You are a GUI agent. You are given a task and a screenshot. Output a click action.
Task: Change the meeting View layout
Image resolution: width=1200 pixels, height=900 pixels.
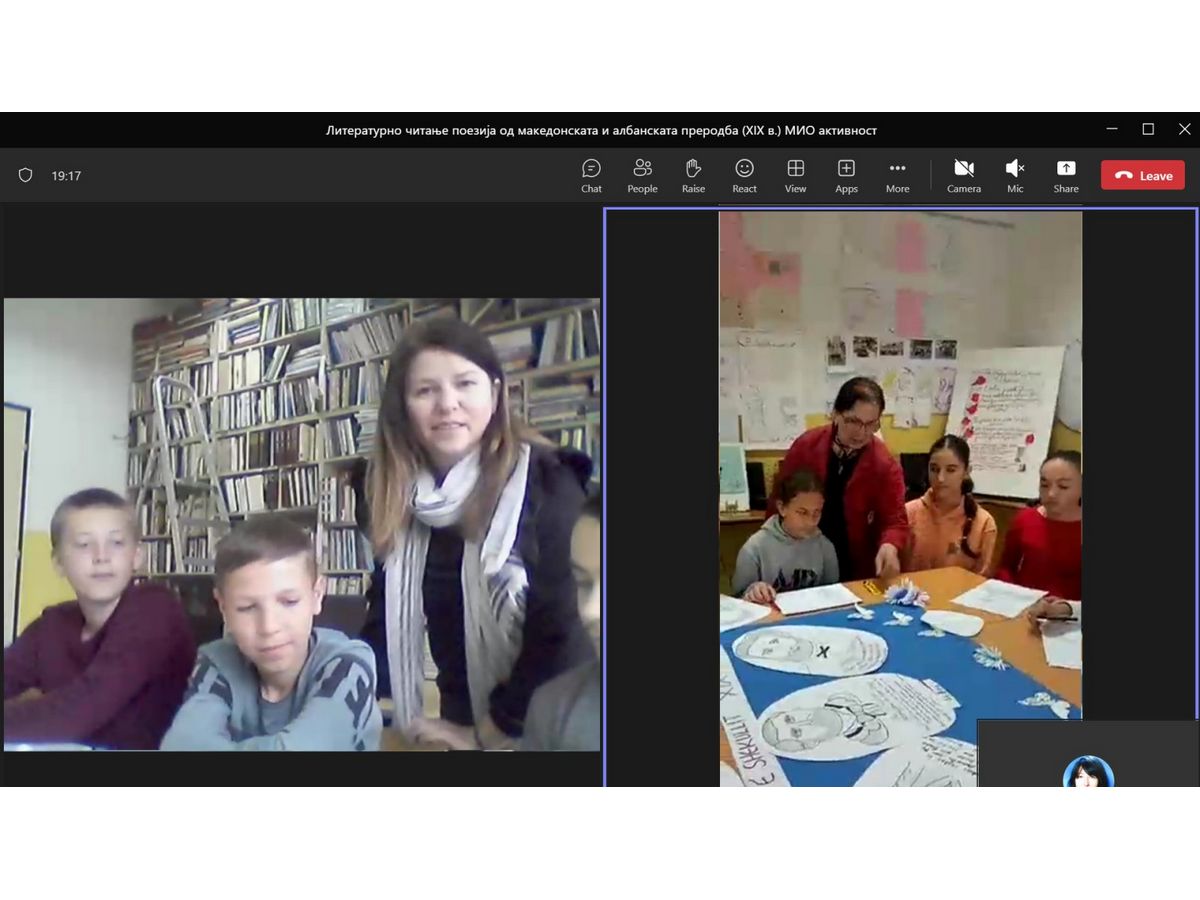[x=795, y=175]
